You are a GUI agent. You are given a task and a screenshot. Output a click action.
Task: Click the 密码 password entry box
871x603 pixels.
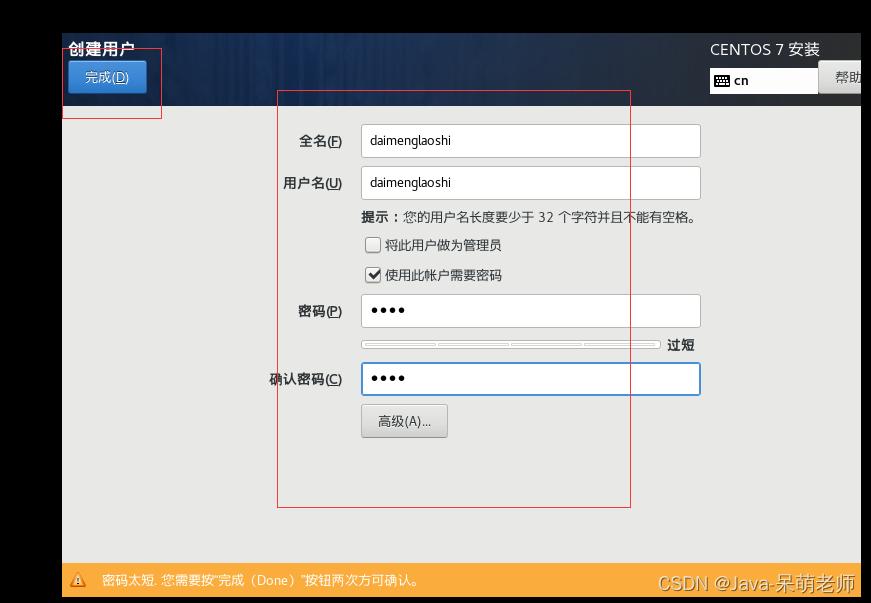530,311
